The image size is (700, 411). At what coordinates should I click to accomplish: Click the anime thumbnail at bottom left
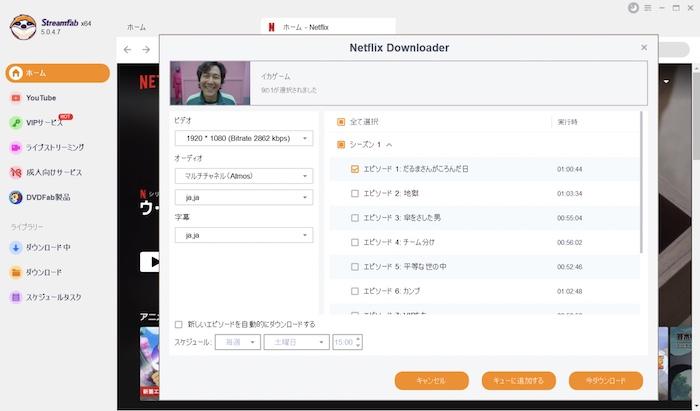point(150,364)
